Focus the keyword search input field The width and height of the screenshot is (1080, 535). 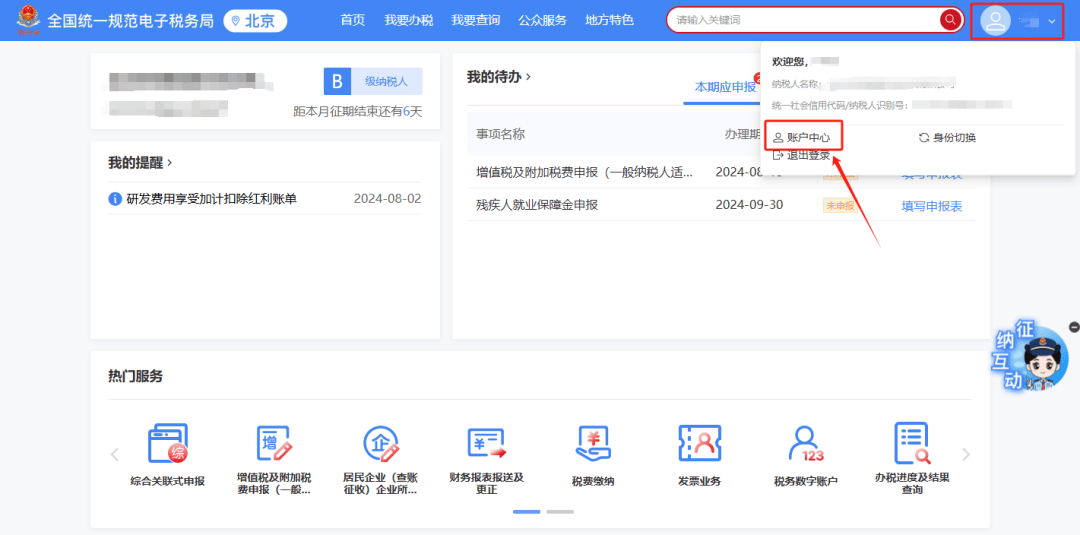click(x=804, y=20)
